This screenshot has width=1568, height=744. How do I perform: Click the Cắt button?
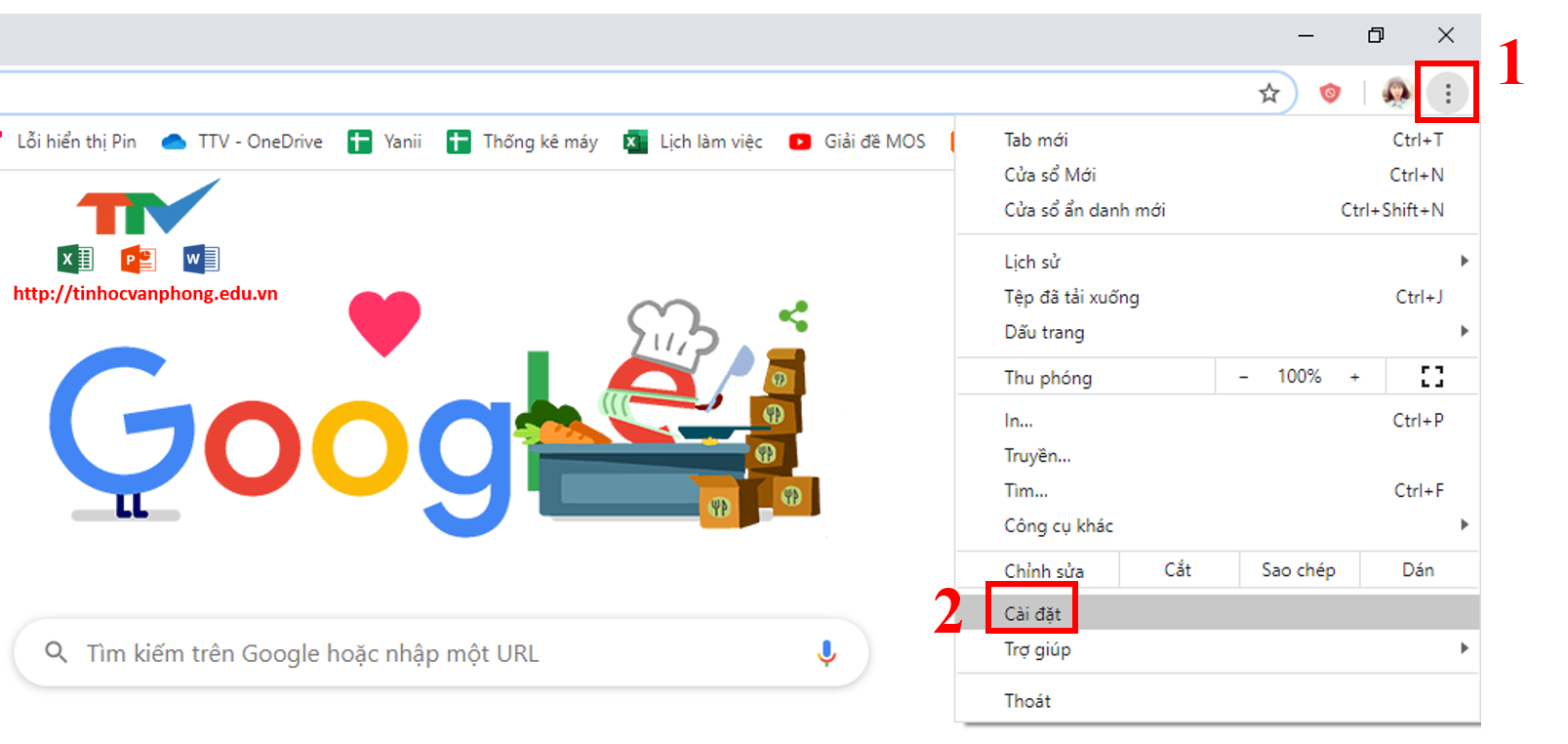click(1178, 570)
